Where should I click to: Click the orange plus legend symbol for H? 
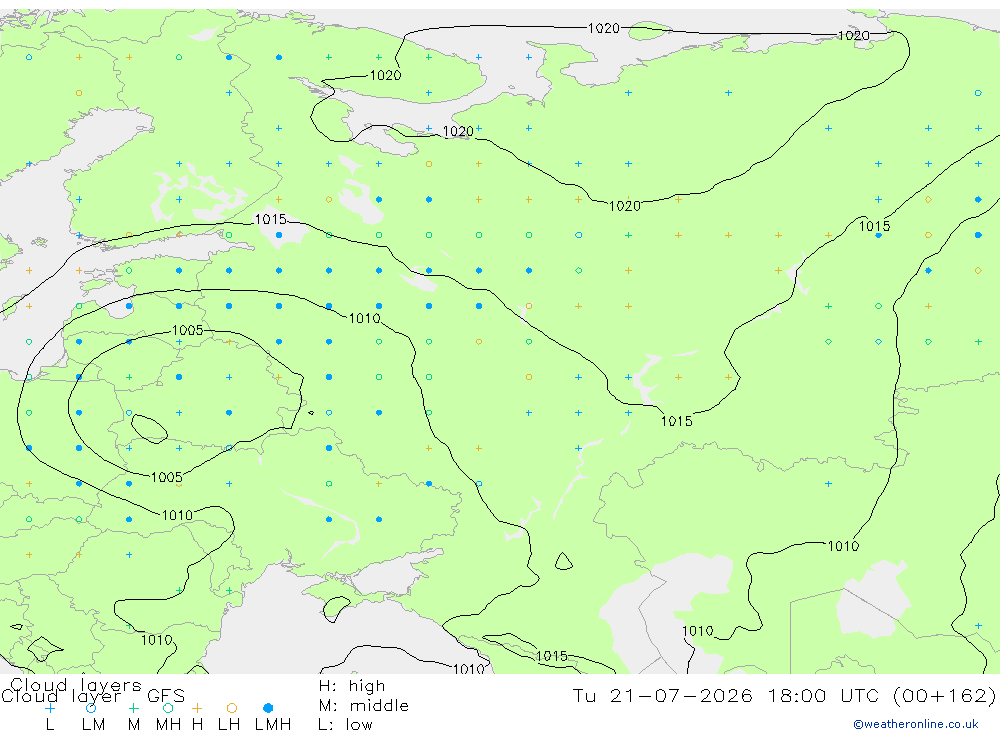[x=197, y=708]
